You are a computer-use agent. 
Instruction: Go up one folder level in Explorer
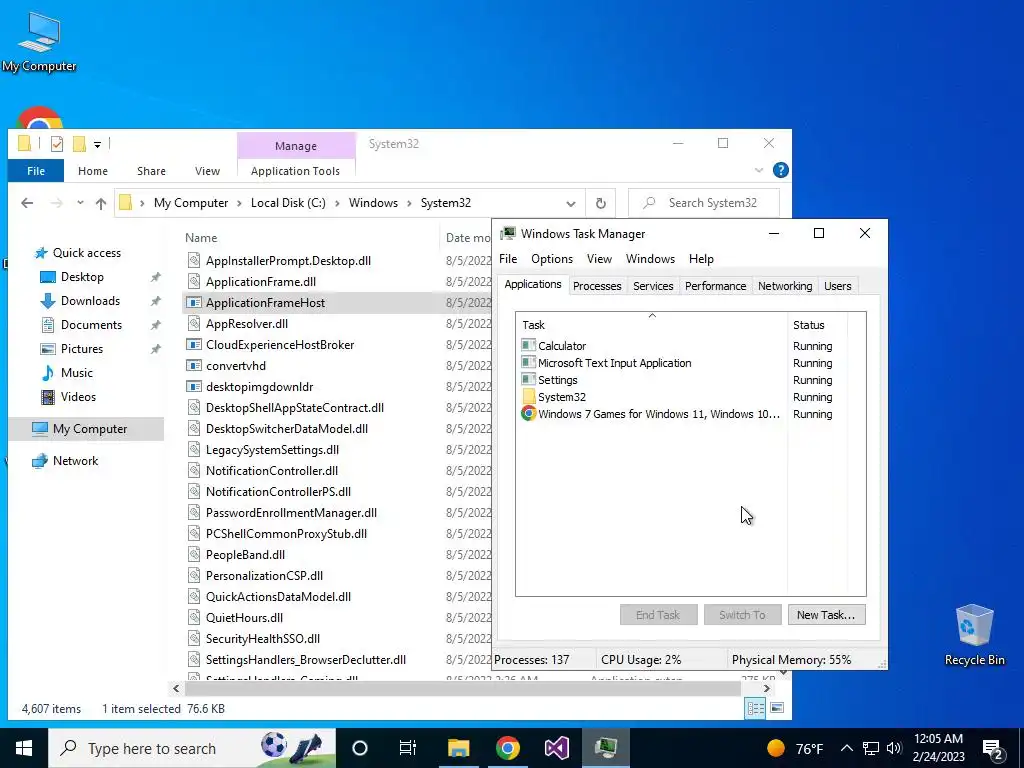(101, 203)
